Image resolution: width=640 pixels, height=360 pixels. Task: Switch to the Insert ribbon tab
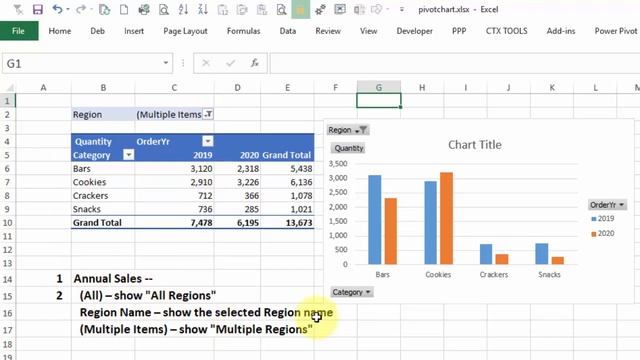[134, 31]
